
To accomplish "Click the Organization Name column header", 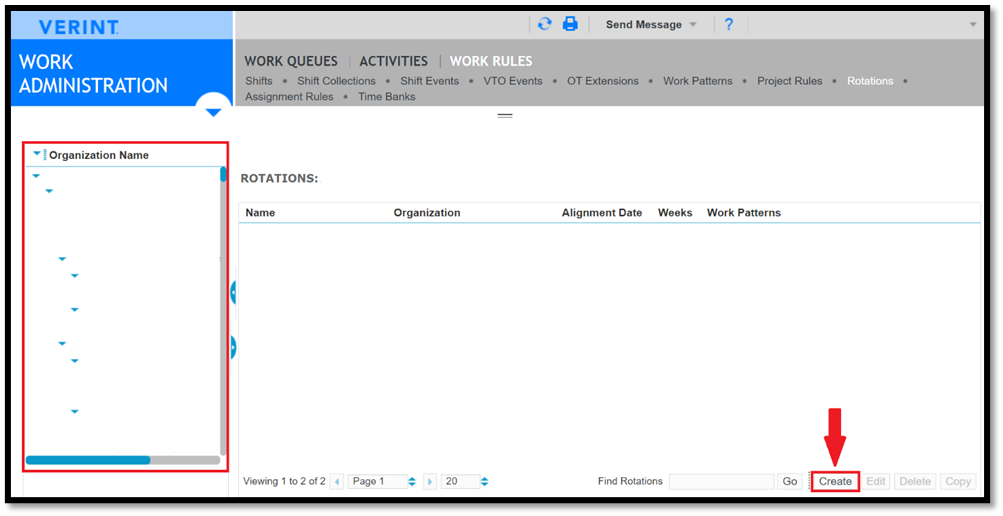I will pos(99,155).
